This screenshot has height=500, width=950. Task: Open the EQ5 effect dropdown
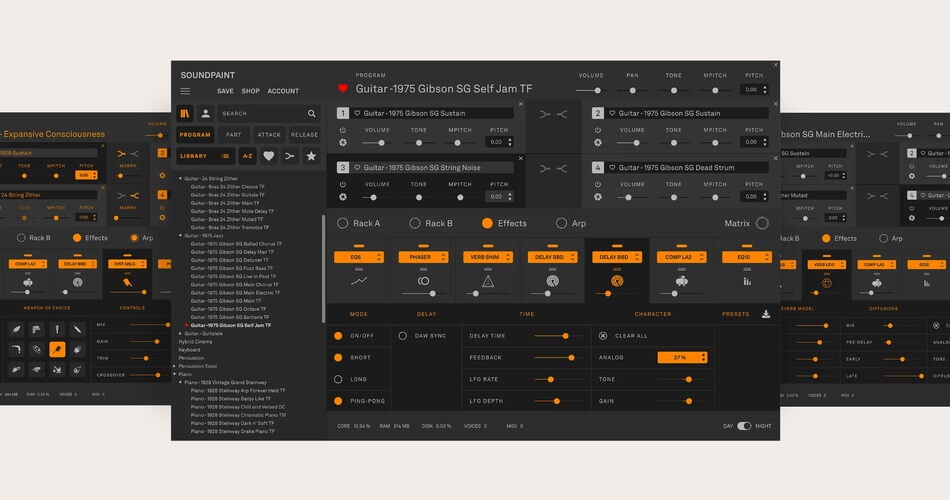(359, 257)
